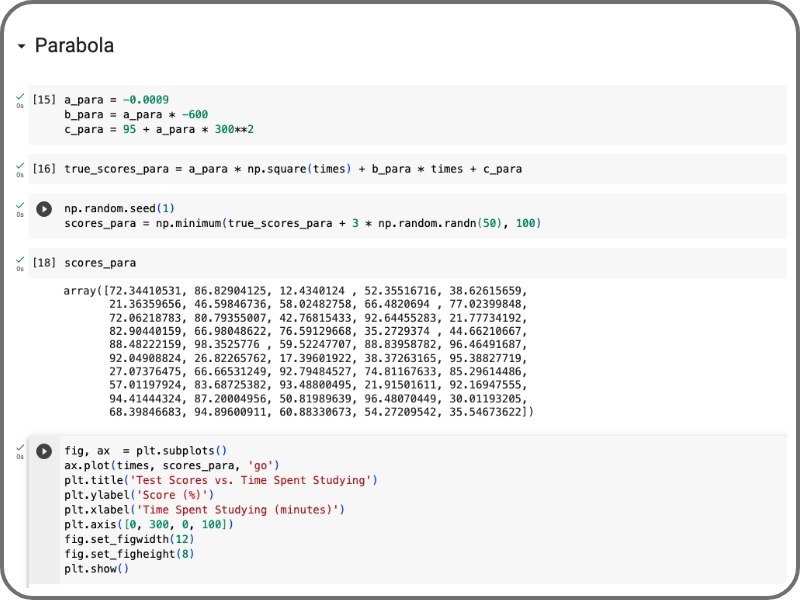Click the Parabola section heading
Image resolution: width=800 pixels, height=600 pixels.
pos(74,45)
